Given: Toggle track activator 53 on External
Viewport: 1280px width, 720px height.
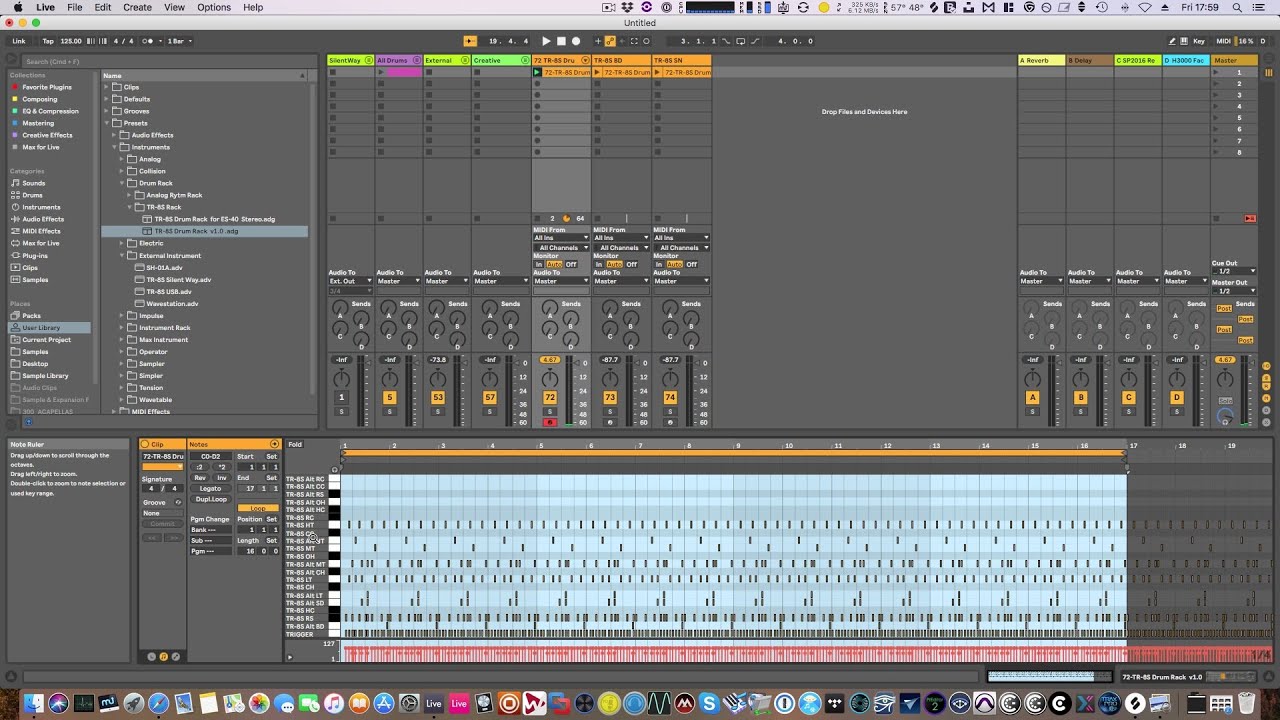Looking at the screenshot, I should pos(437,397).
